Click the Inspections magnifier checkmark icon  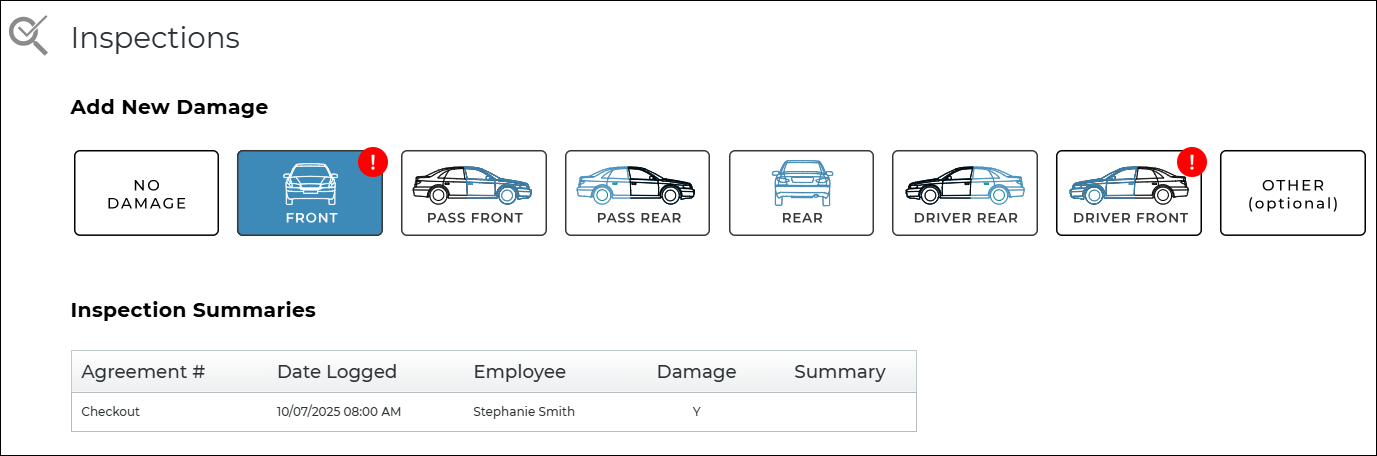(x=28, y=35)
